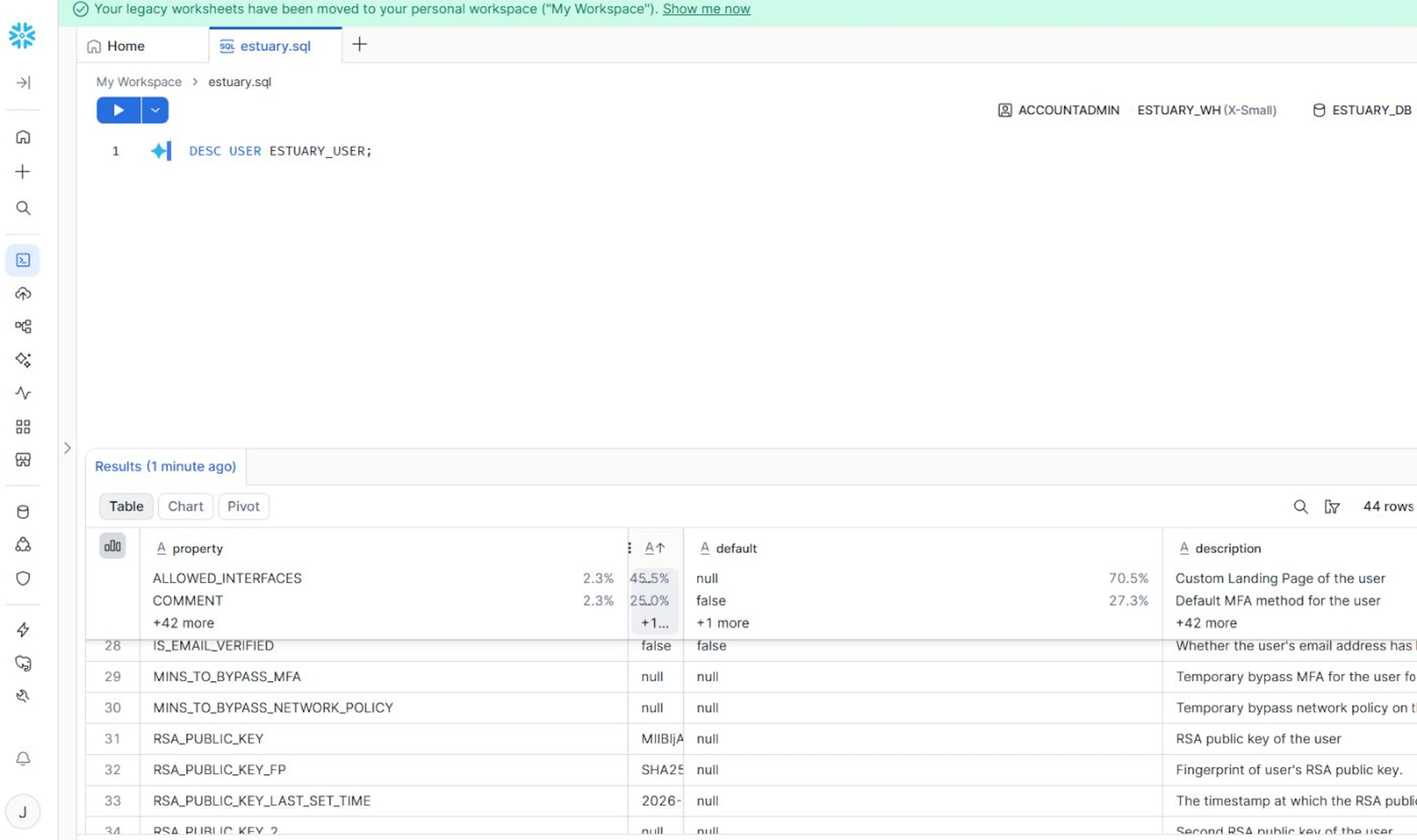Run the query with the play button

(118, 110)
